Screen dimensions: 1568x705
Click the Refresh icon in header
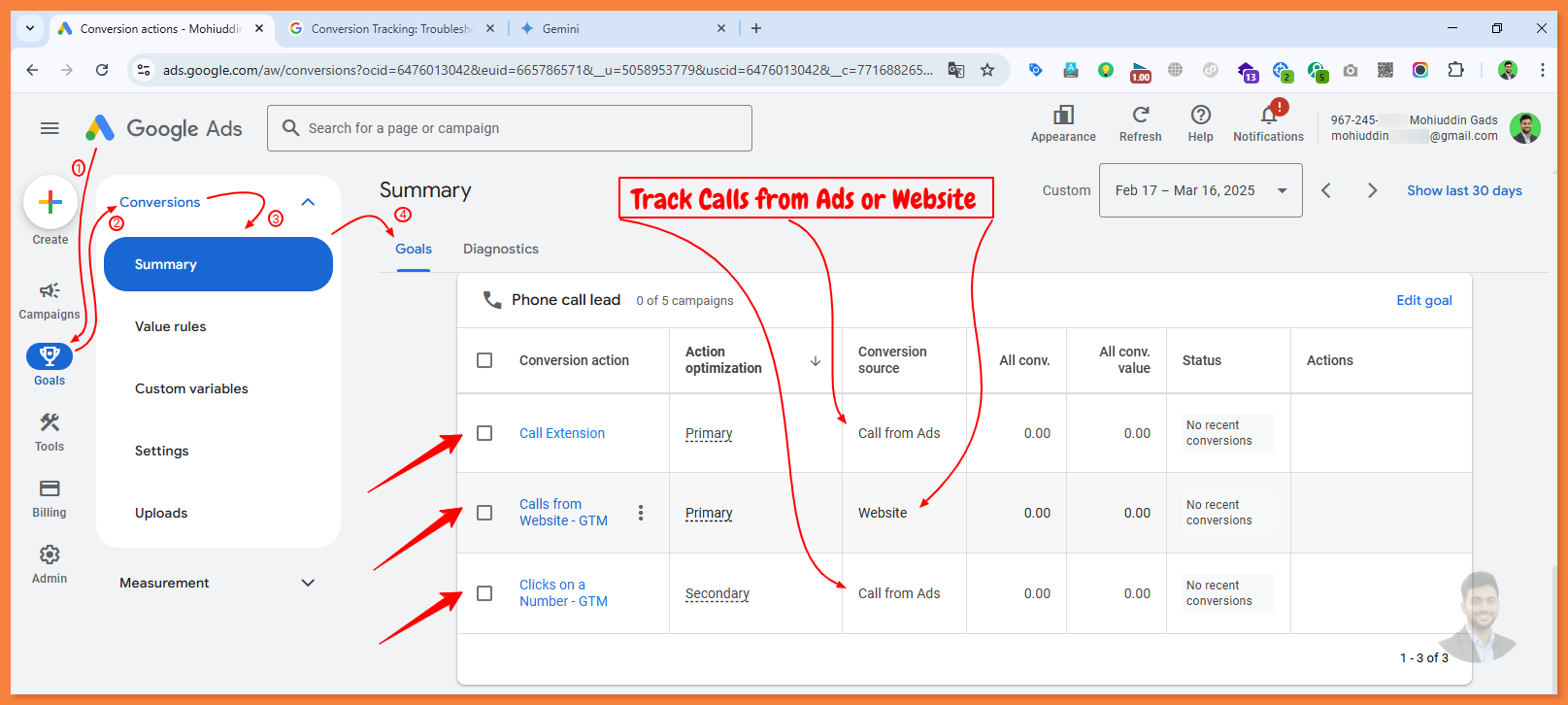[1141, 115]
